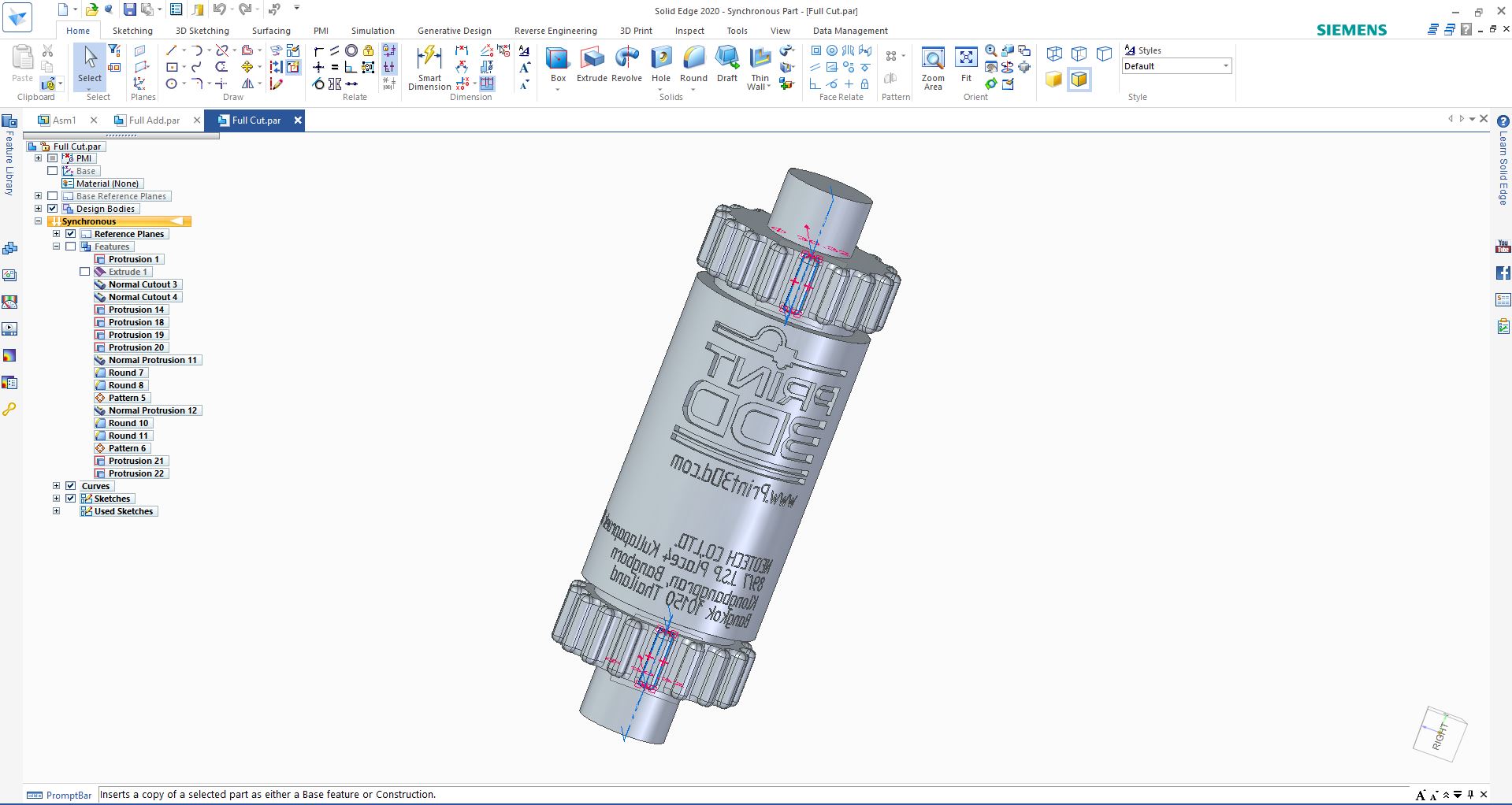The image size is (1512, 805).
Task: Expand the Curves node
Action: 56,486
